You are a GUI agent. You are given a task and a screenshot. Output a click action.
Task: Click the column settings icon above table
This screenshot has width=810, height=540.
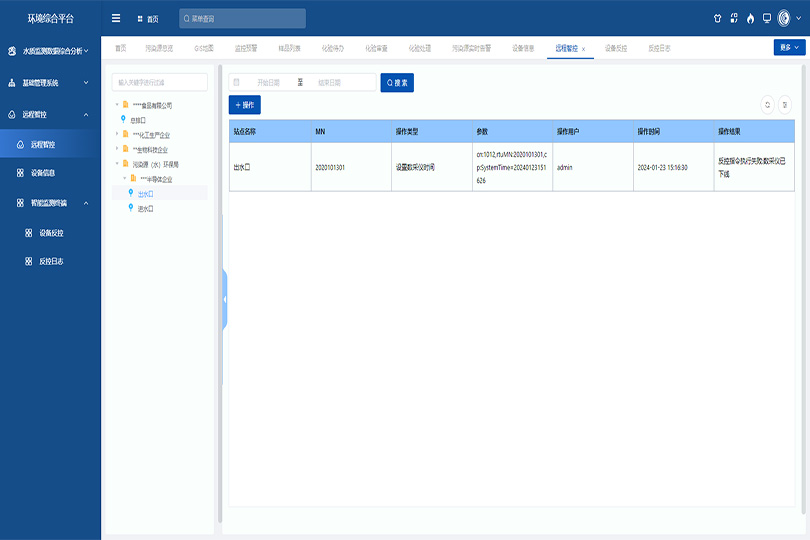pyautogui.click(x=784, y=104)
